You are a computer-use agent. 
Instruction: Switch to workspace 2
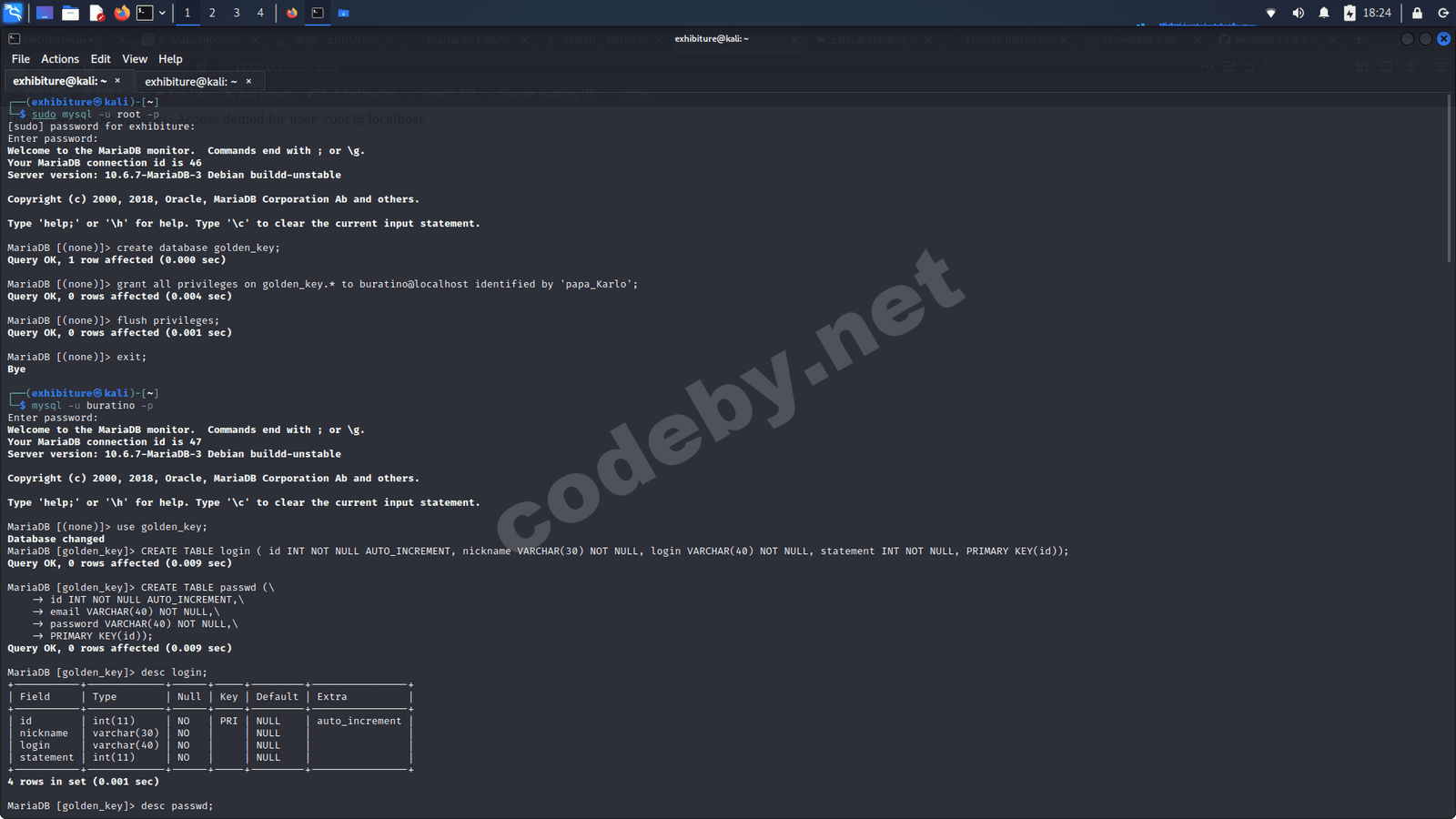212,13
